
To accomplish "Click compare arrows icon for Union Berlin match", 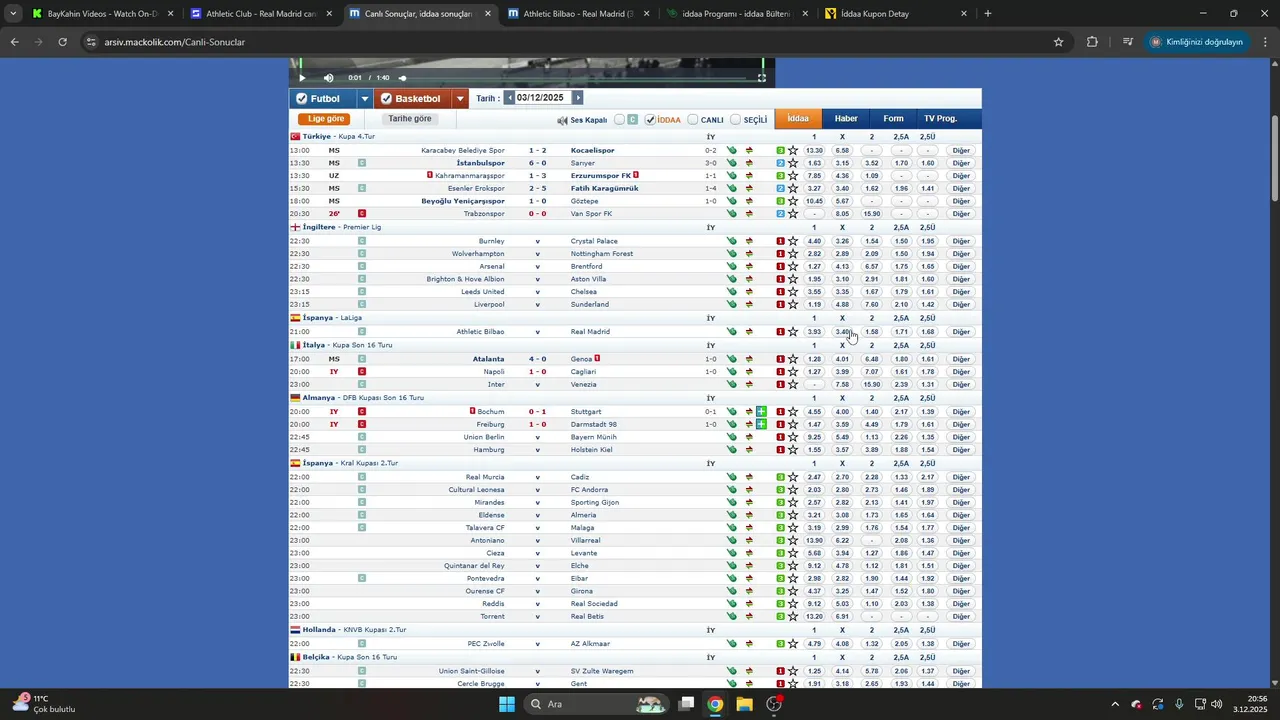I will [x=749, y=437].
